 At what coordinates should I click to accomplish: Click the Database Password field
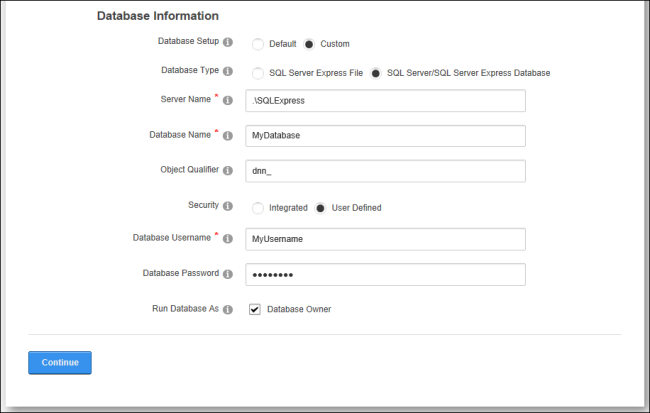tap(386, 275)
